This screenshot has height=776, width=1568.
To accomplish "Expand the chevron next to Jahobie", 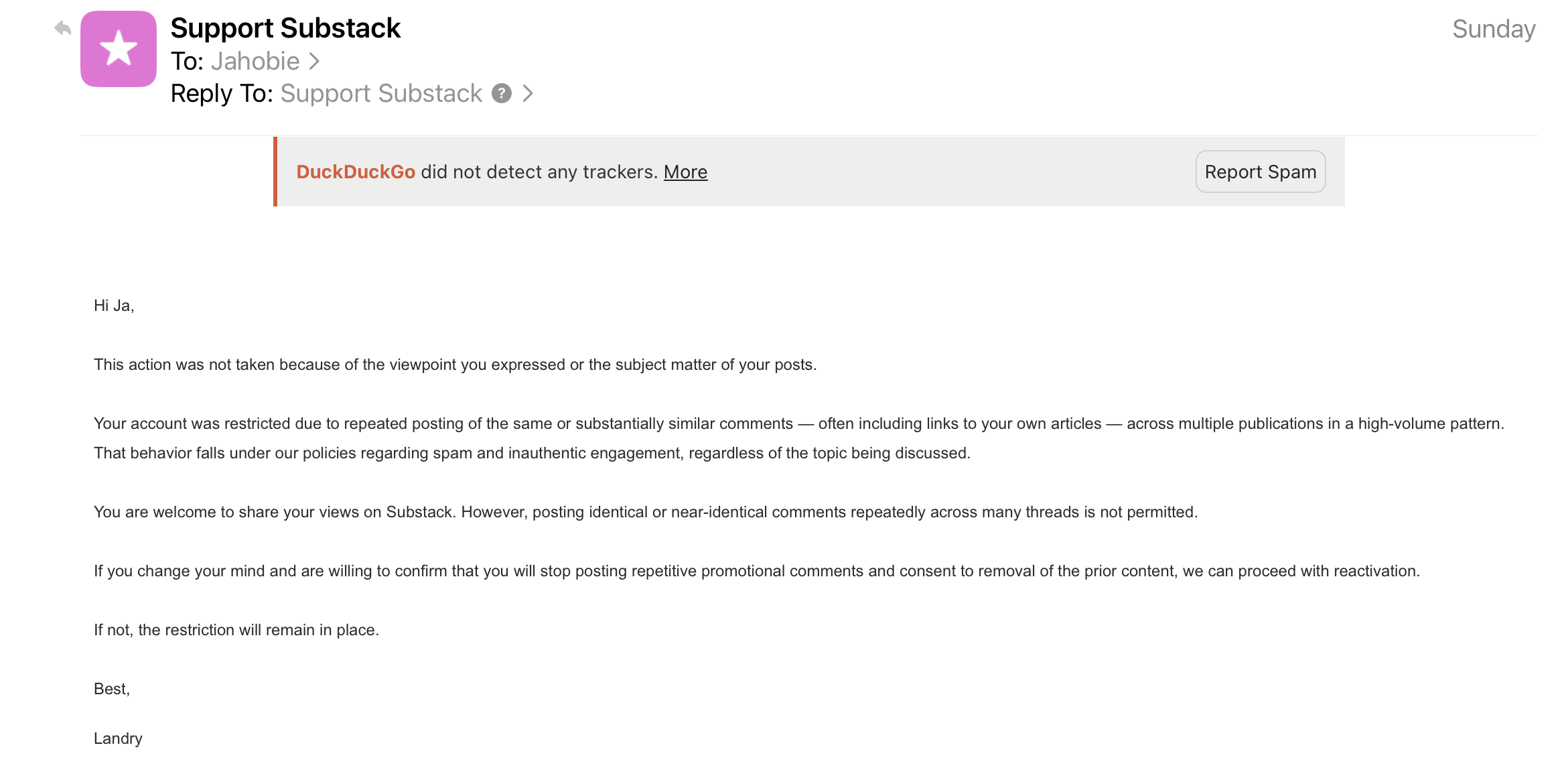I will coord(314,62).
